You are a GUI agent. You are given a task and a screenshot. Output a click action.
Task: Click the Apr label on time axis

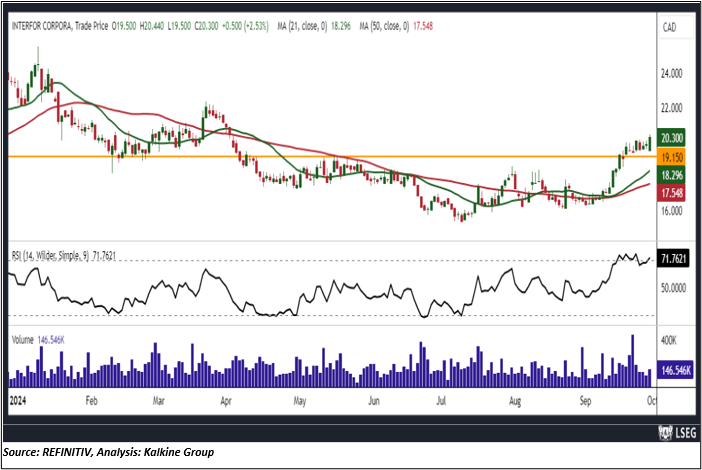[x=226, y=401]
